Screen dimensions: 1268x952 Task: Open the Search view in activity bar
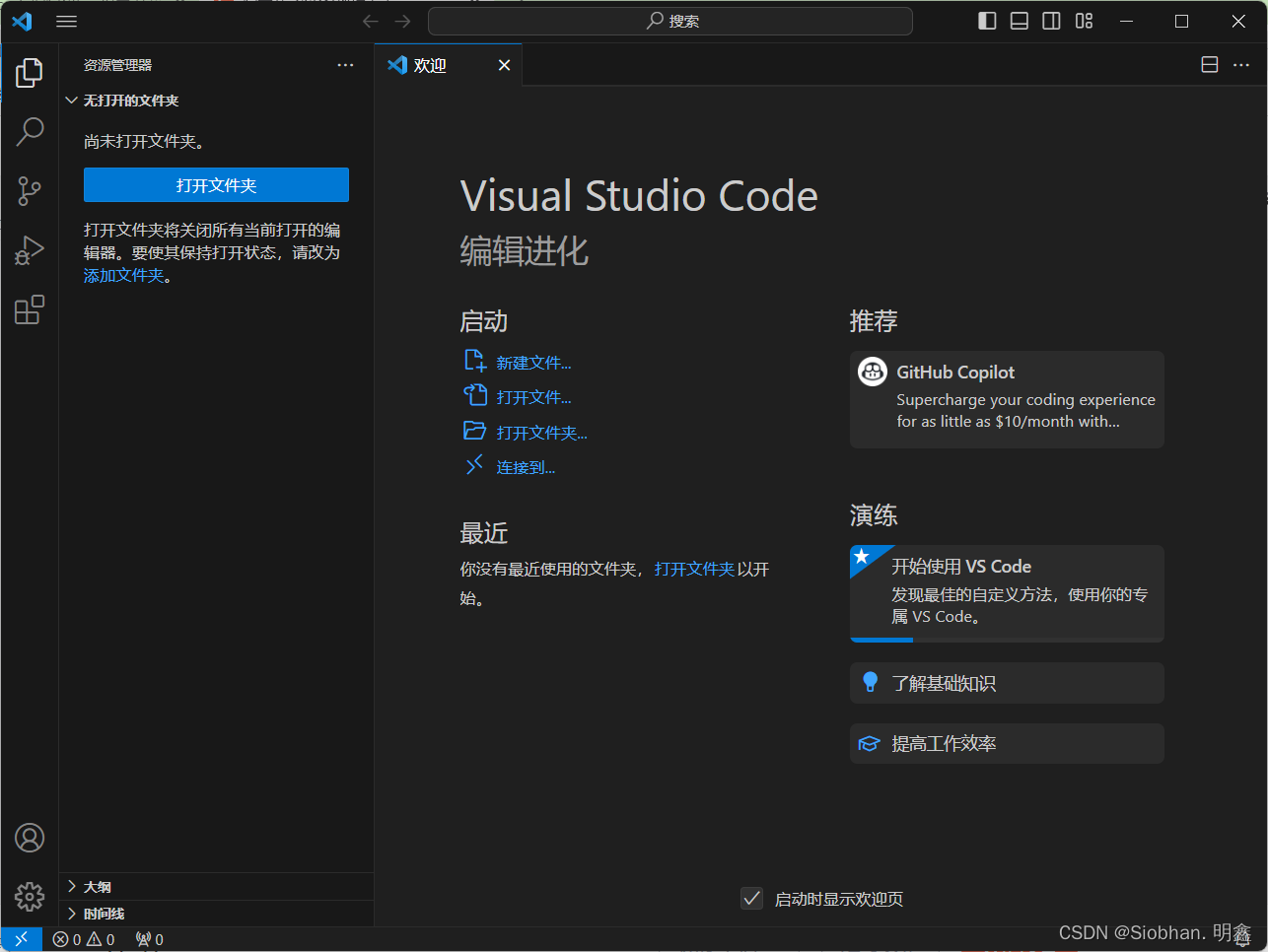(x=30, y=131)
